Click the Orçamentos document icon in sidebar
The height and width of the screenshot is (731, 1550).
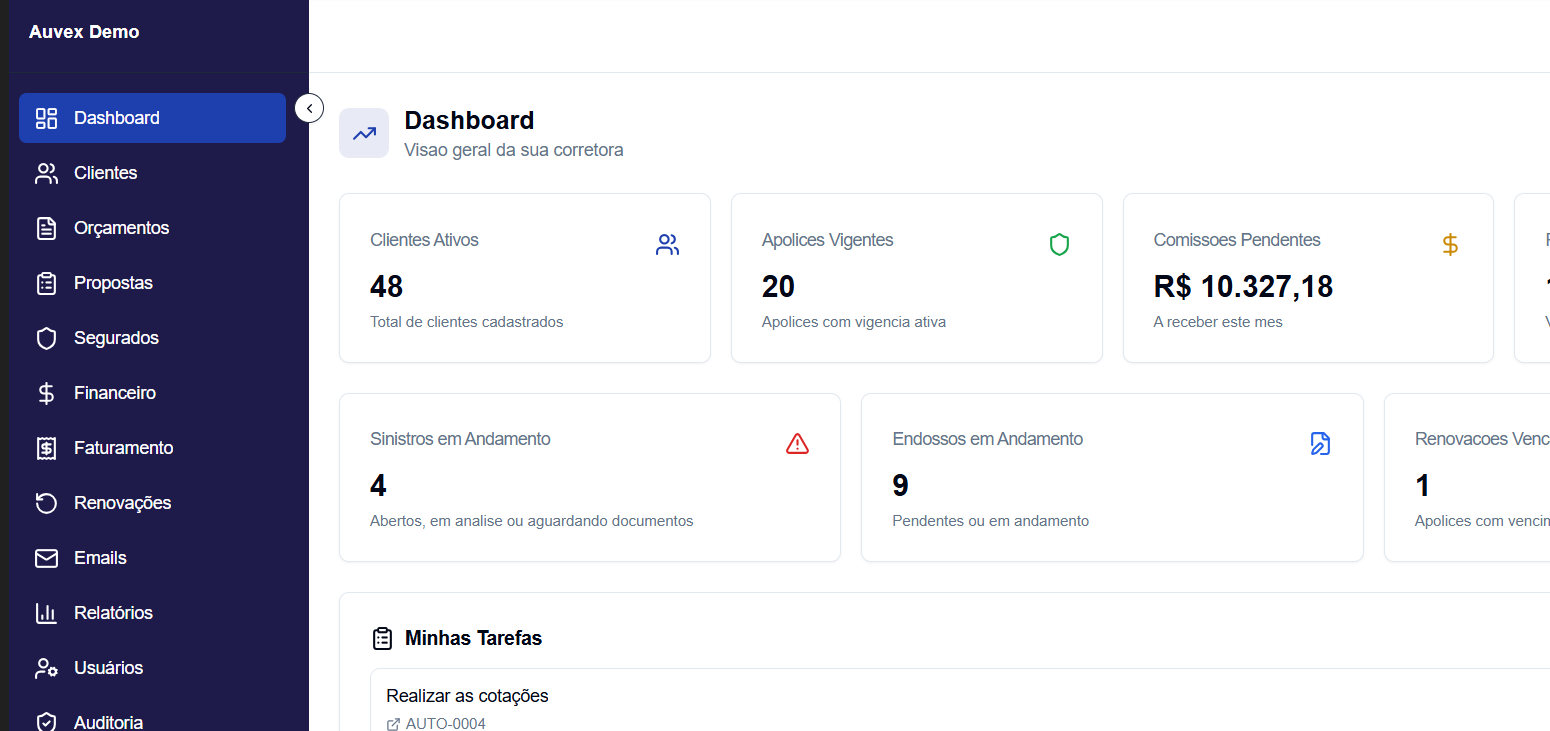[46, 228]
